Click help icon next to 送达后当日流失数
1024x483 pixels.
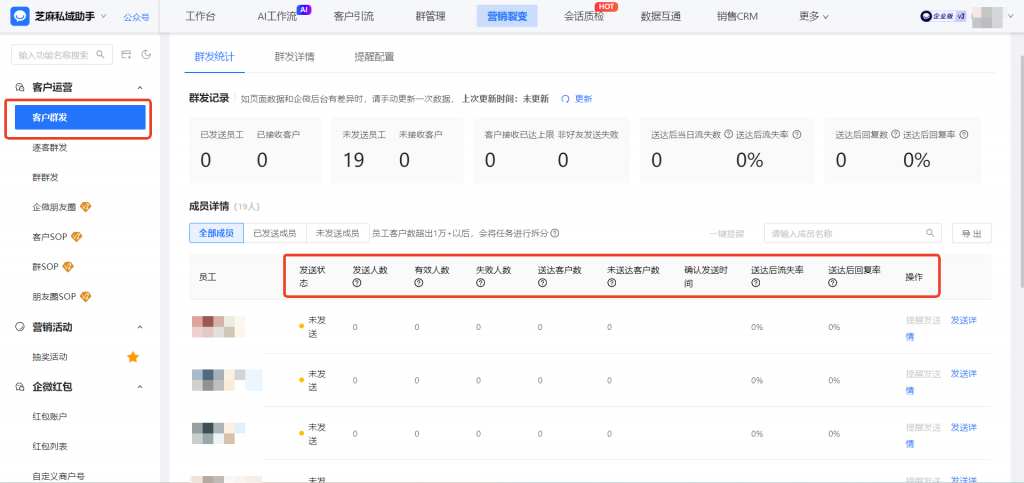point(728,135)
